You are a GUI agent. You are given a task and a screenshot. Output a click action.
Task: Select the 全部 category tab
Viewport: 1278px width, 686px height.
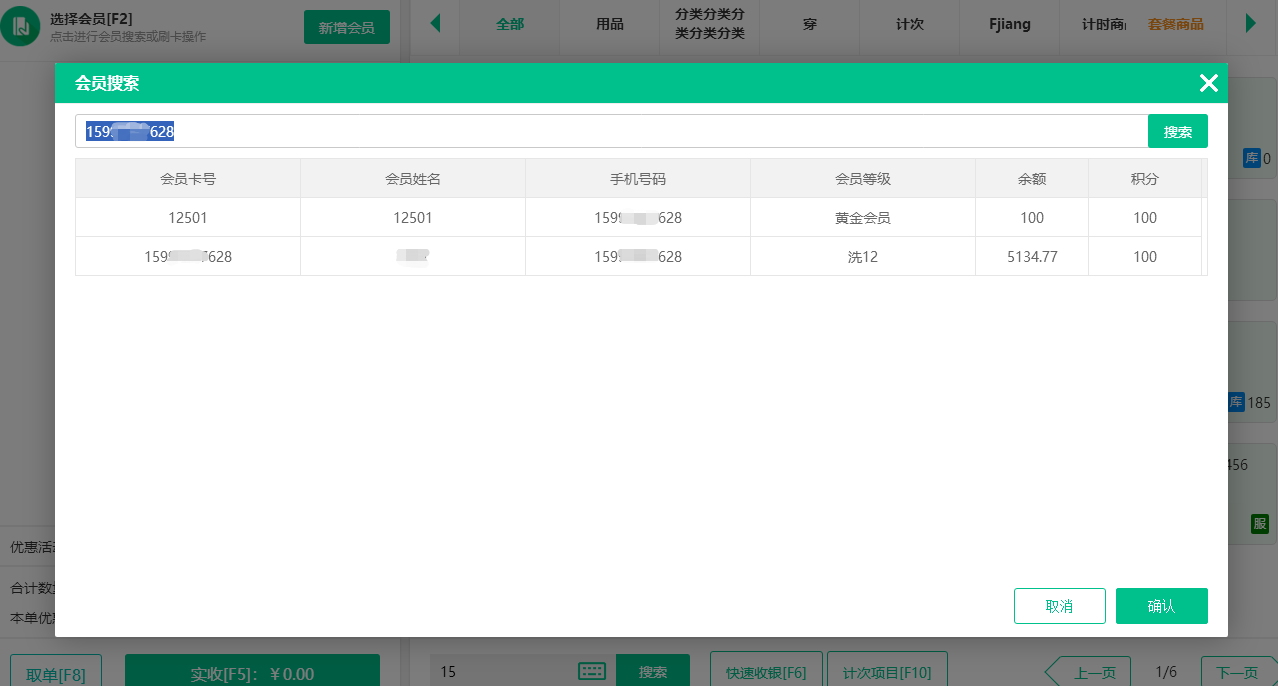pyautogui.click(x=509, y=23)
